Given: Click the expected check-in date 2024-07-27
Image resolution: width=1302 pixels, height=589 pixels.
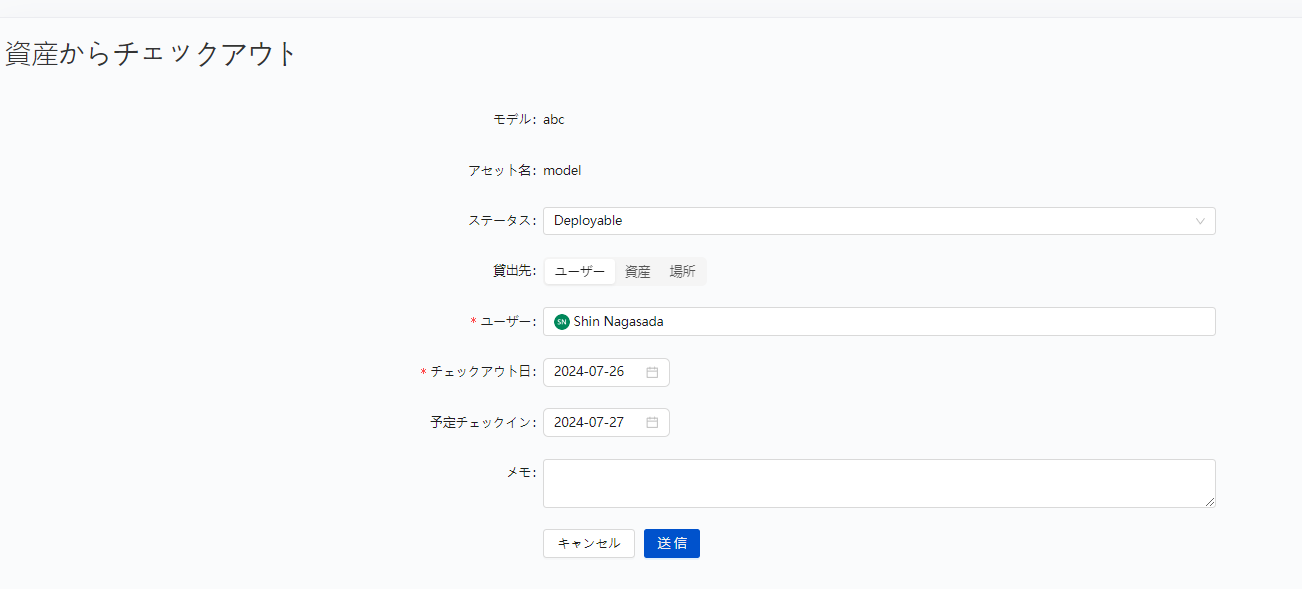Looking at the screenshot, I should 590,423.
